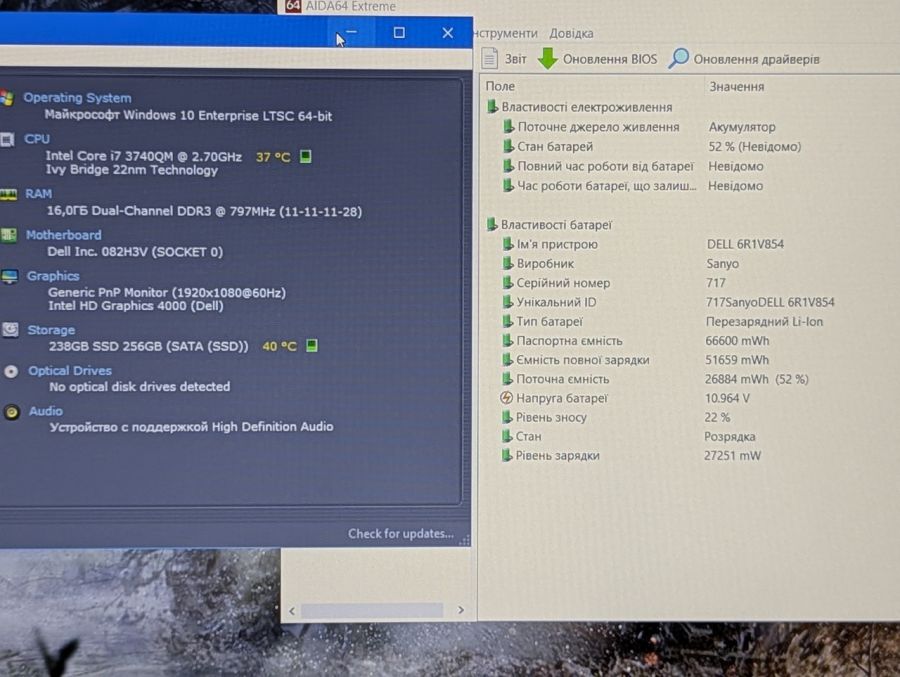
Task: Click the Розрядка state value
Action: pyautogui.click(x=730, y=436)
